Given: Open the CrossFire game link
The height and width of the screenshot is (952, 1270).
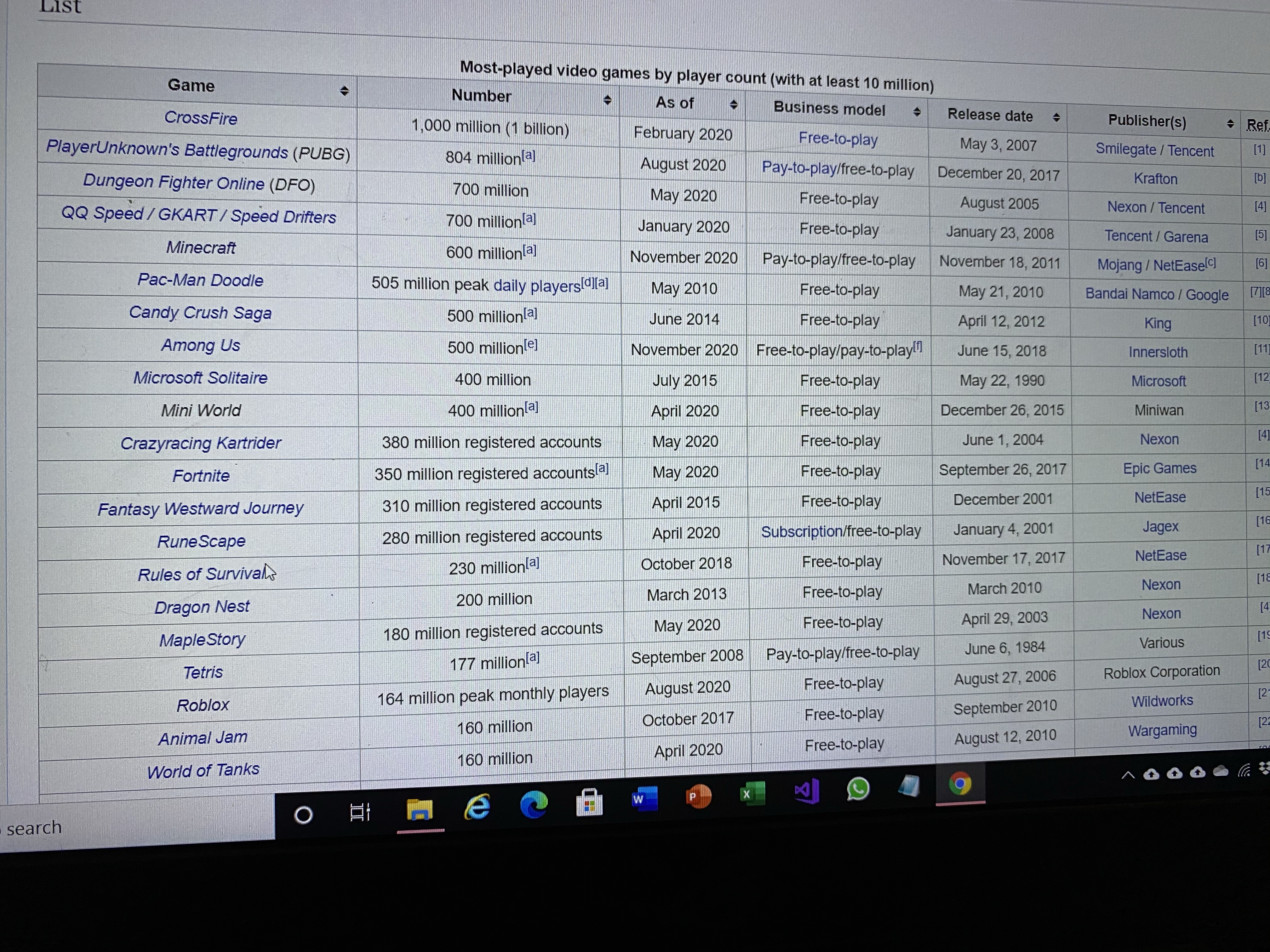Looking at the screenshot, I should tap(200, 118).
